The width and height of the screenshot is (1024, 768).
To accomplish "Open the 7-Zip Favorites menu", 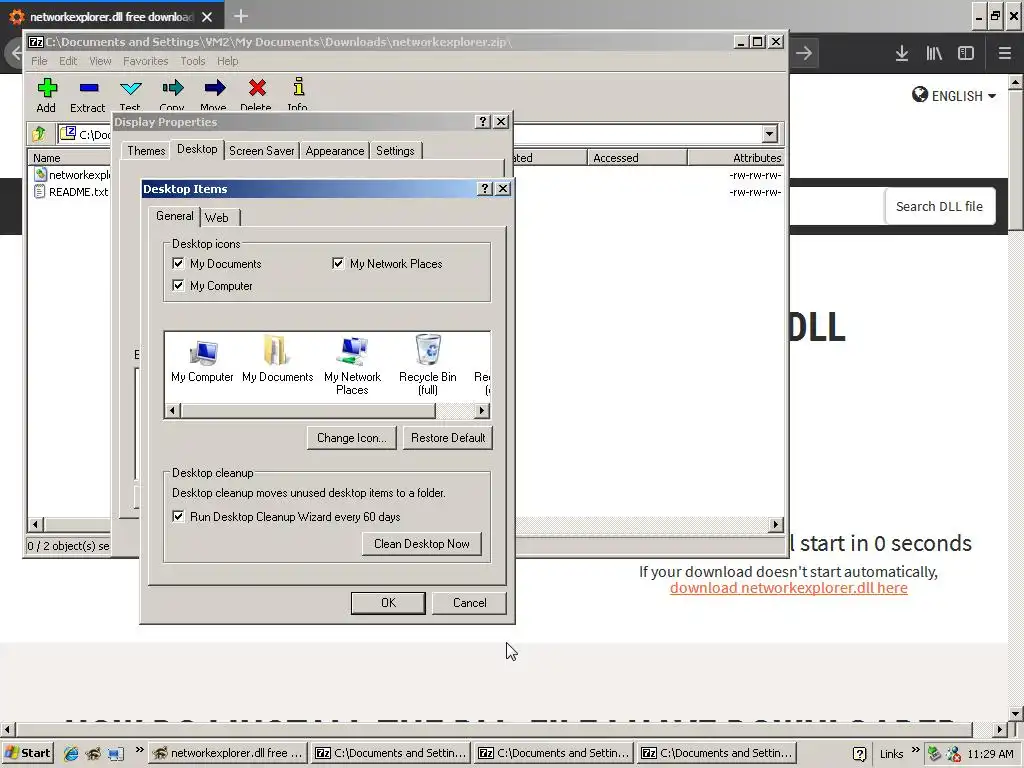I will pos(146,61).
